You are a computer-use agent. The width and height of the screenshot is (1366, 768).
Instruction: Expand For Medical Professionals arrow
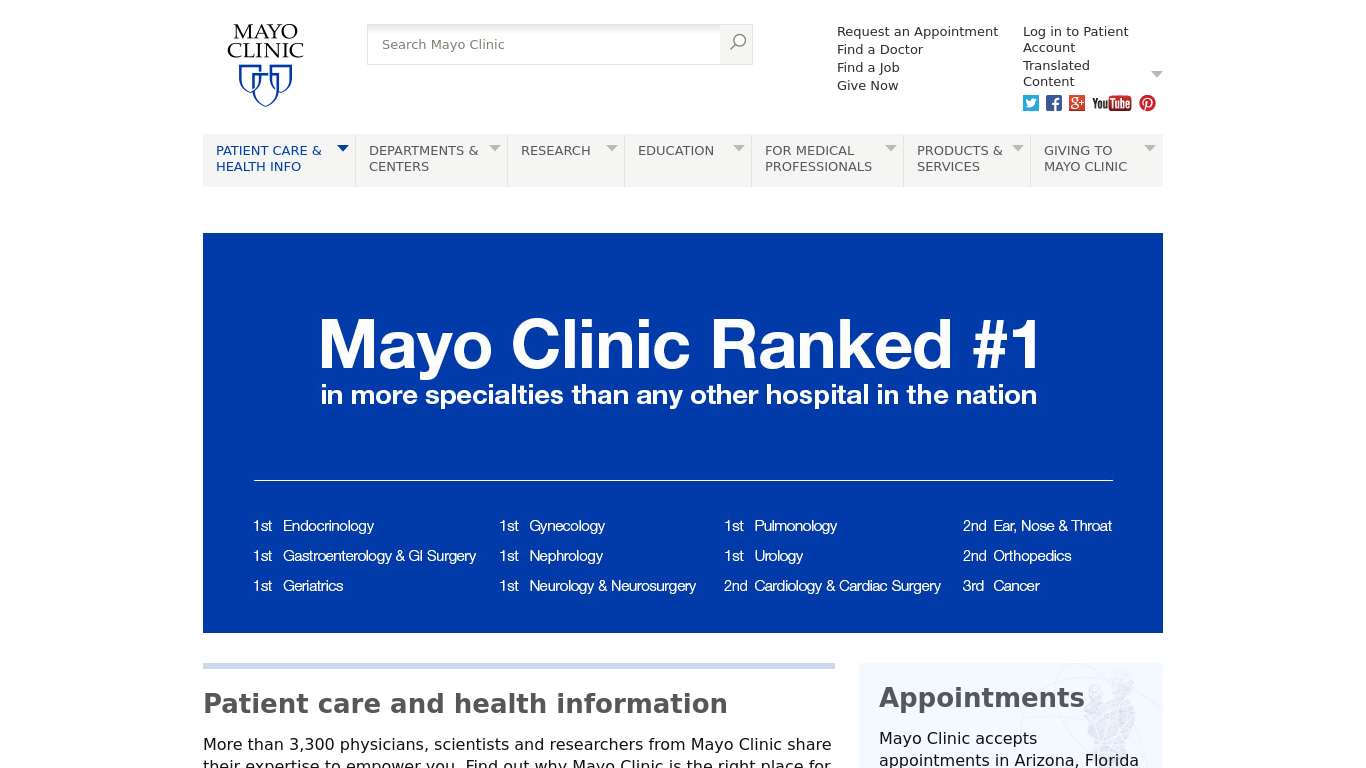point(891,148)
